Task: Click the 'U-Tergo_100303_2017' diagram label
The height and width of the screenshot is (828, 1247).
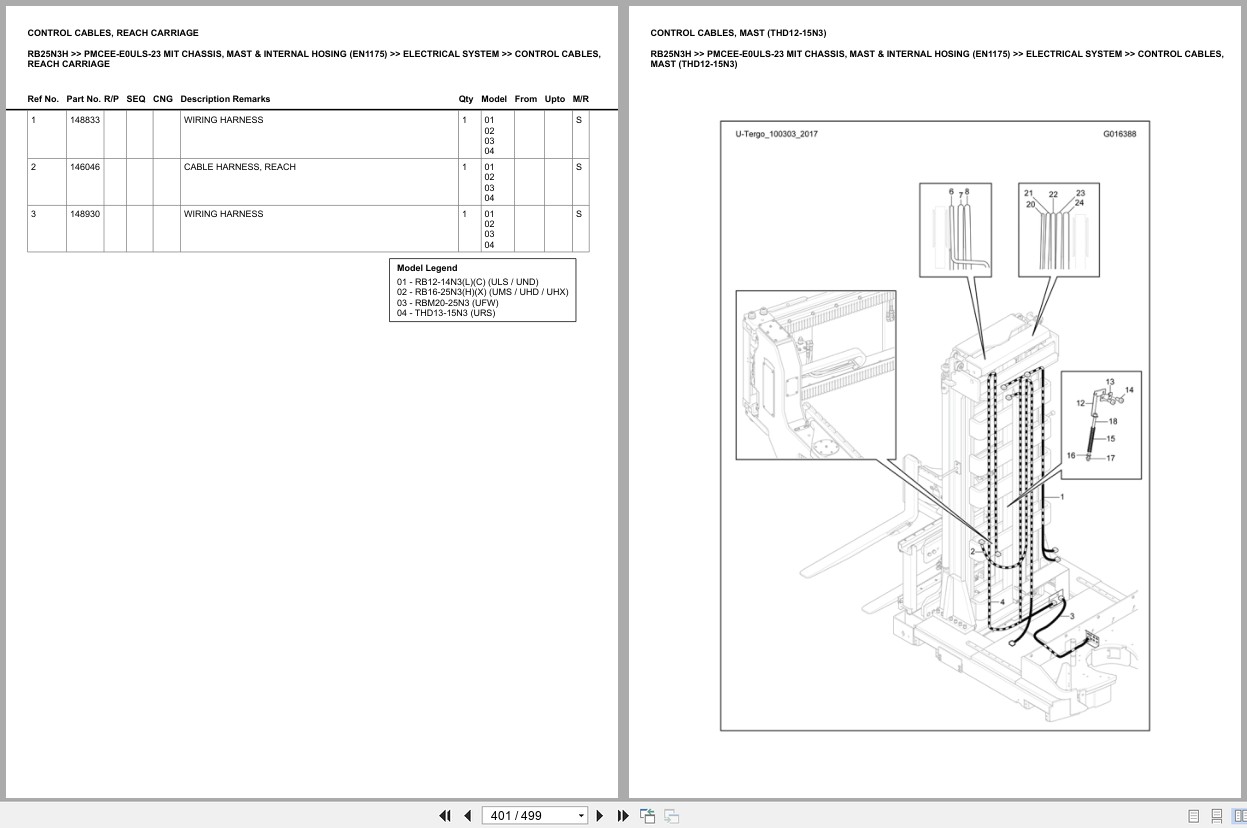Action: point(776,133)
